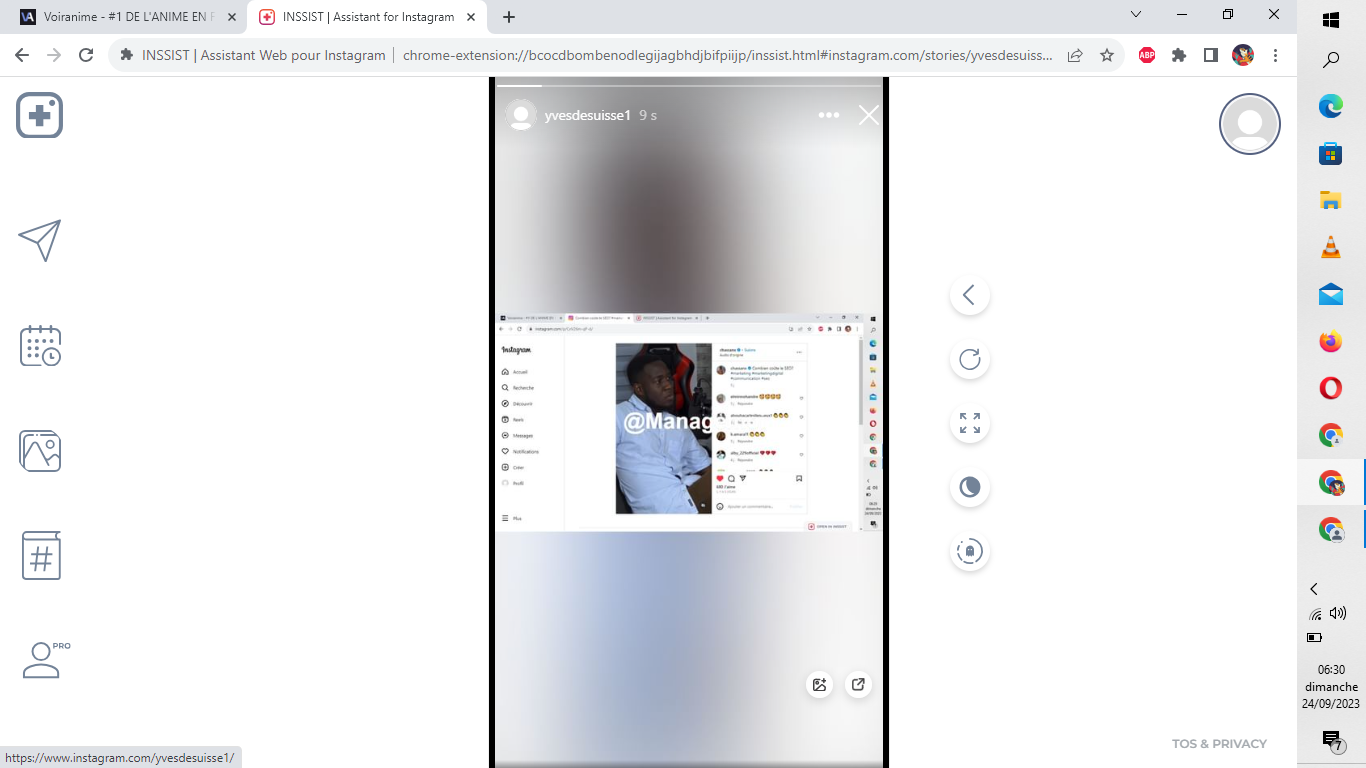Expand the Chrome tab search dropdown arrow
Image resolution: width=1366 pixels, height=768 pixels.
(1136, 15)
